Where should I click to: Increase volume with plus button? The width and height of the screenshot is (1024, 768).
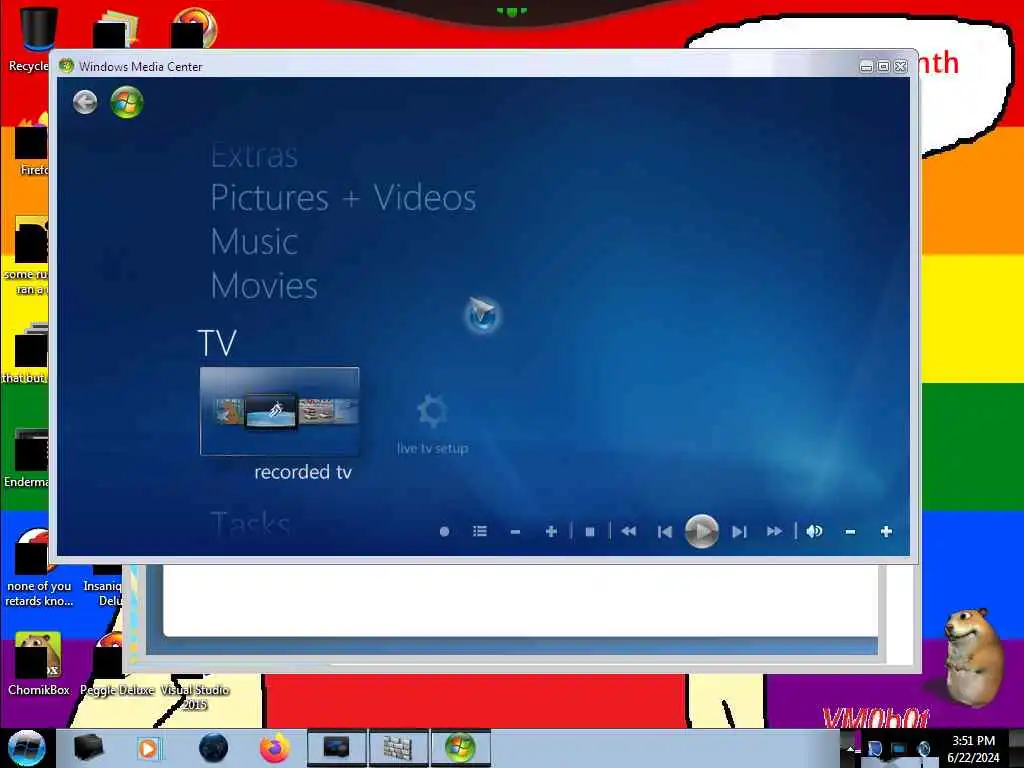[886, 532]
